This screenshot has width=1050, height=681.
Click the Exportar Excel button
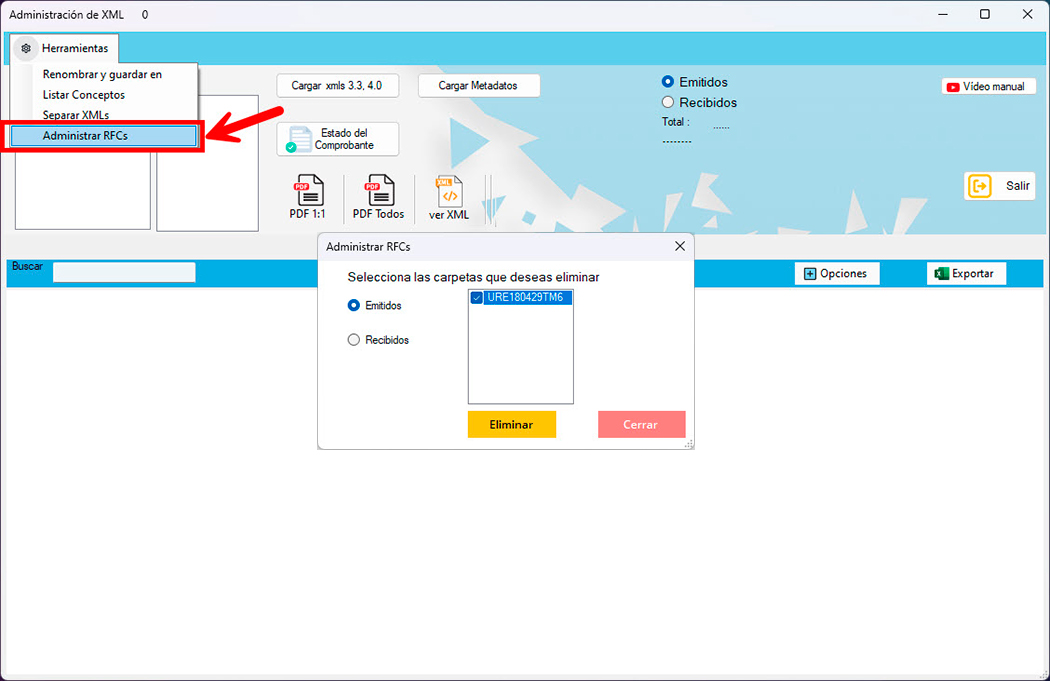(965, 274)
